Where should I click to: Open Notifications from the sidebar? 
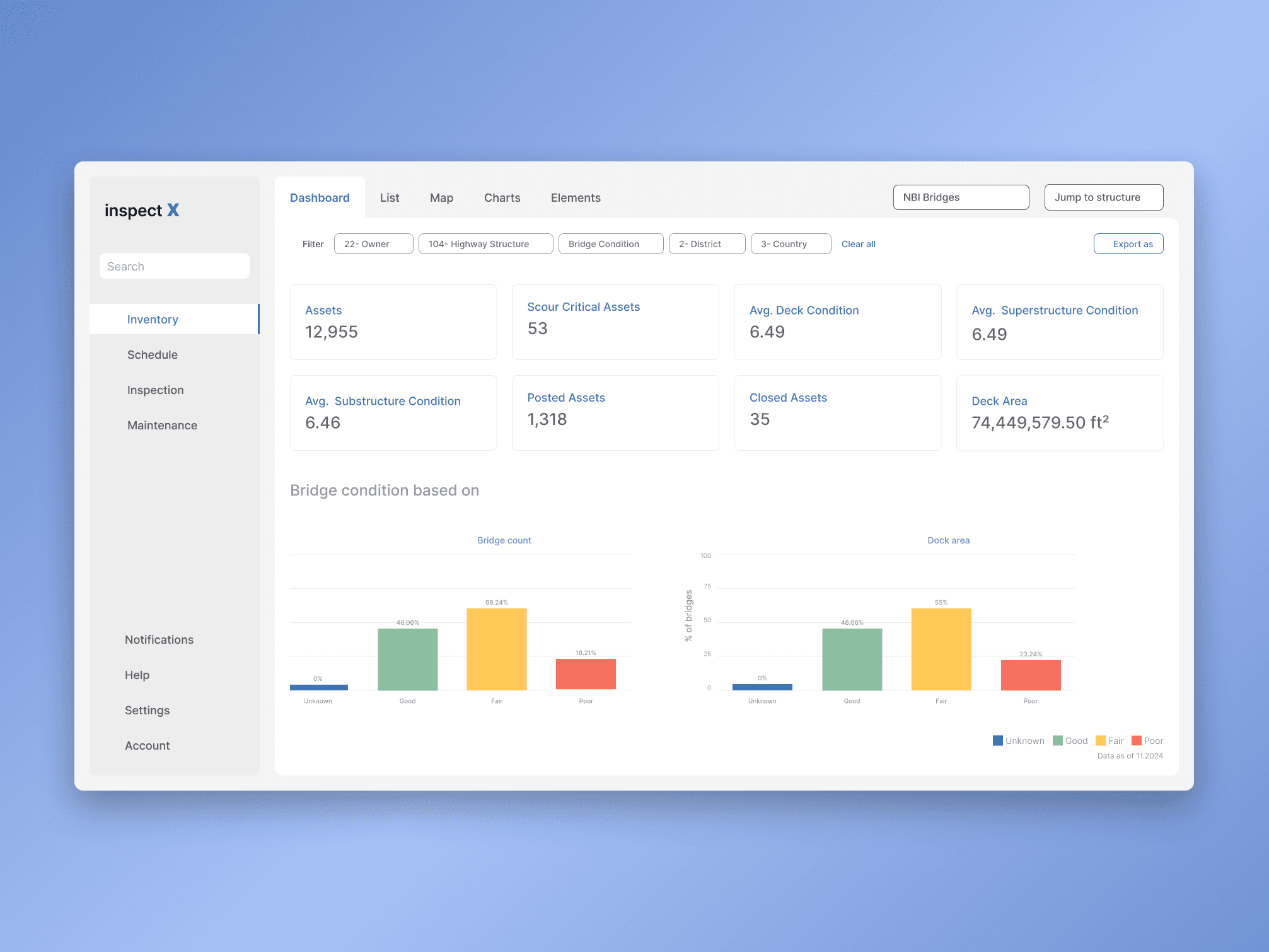pos(159,640)
